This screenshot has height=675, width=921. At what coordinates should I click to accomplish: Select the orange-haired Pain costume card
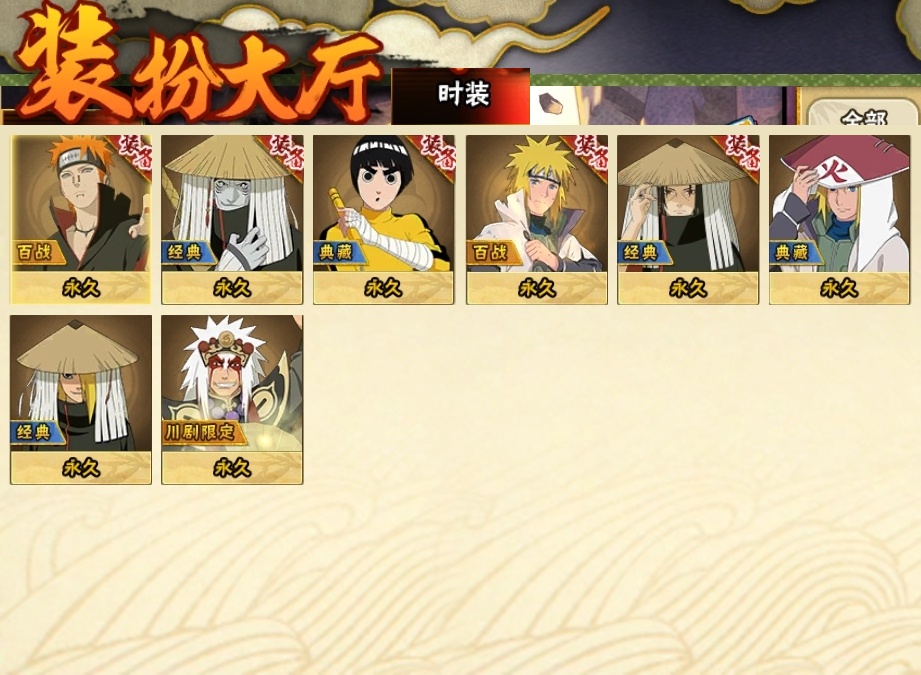(x=81, y=219)
